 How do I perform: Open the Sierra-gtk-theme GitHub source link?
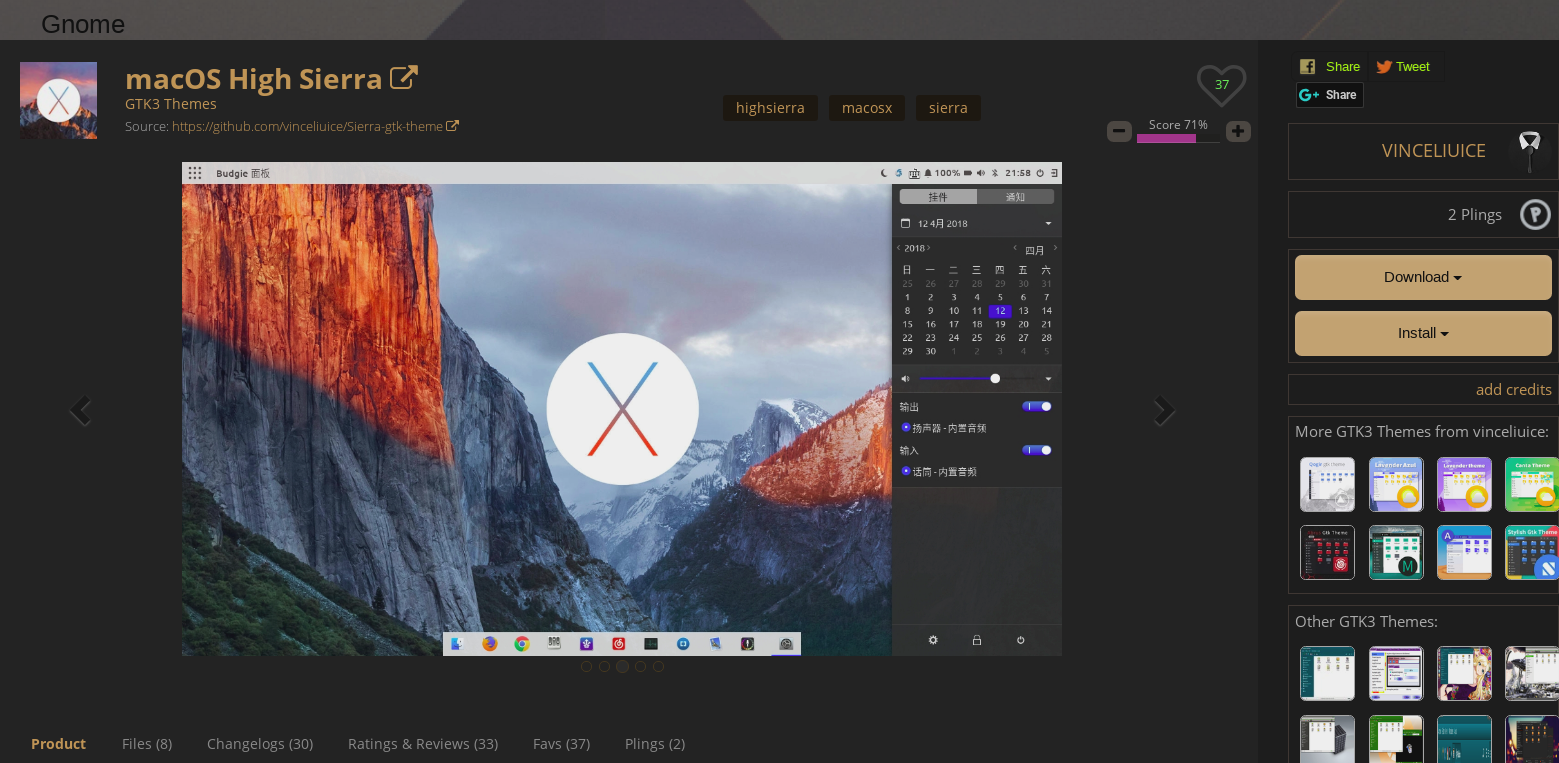click(x=307, y=127)
